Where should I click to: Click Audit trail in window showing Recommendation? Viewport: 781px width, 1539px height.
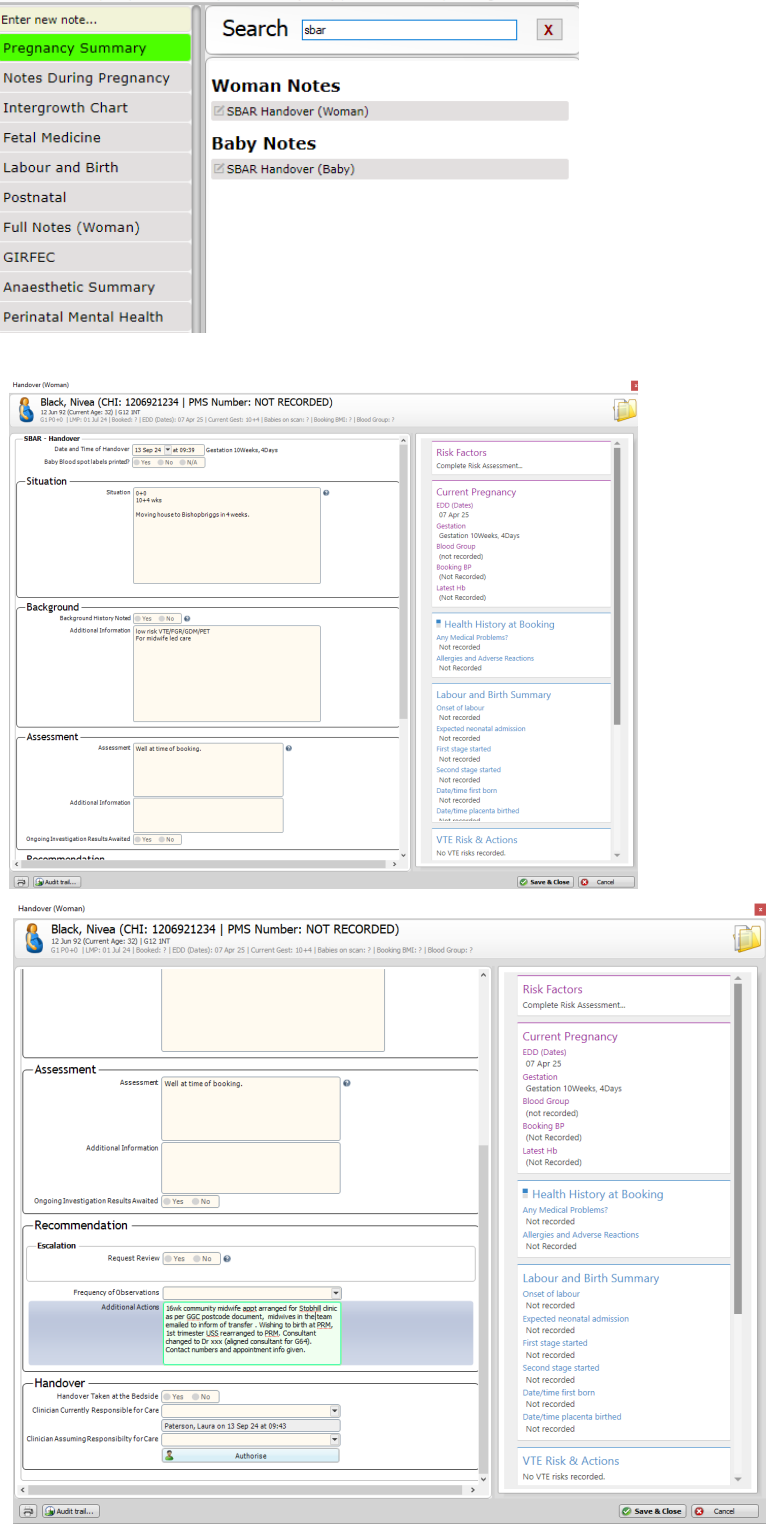pyautogui.click(x=69, y=1511)
